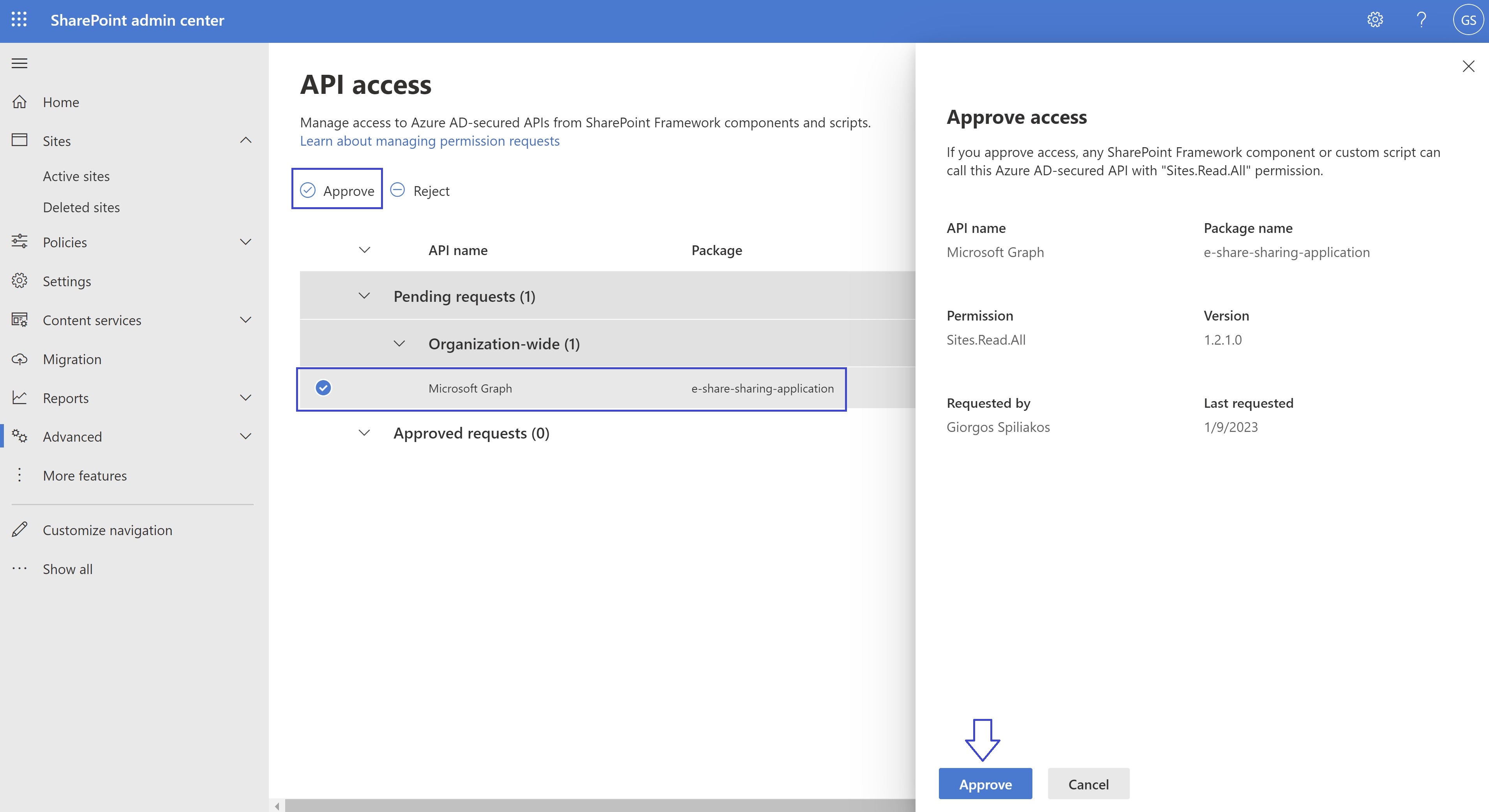The height and width of the screenshot is (812, 1489).
Task: Click the scrollbar left arrow
Action: [277, 806]
